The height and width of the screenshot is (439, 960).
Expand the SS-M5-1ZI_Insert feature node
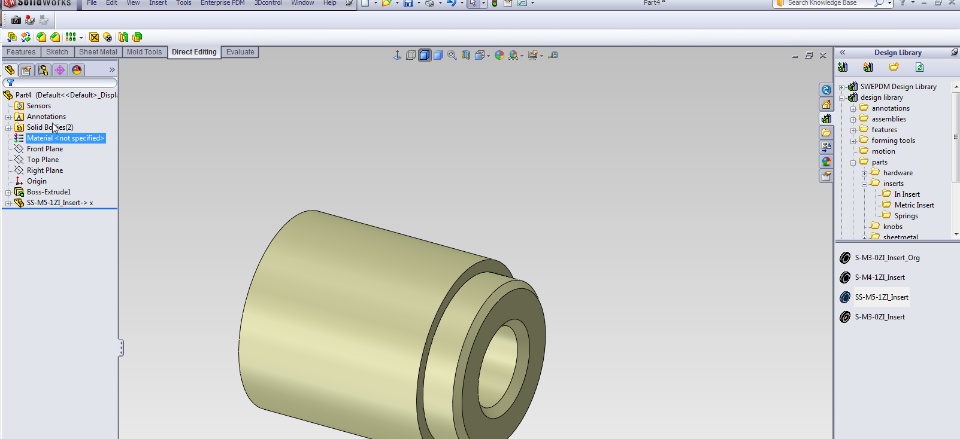(x=8, y=203)
